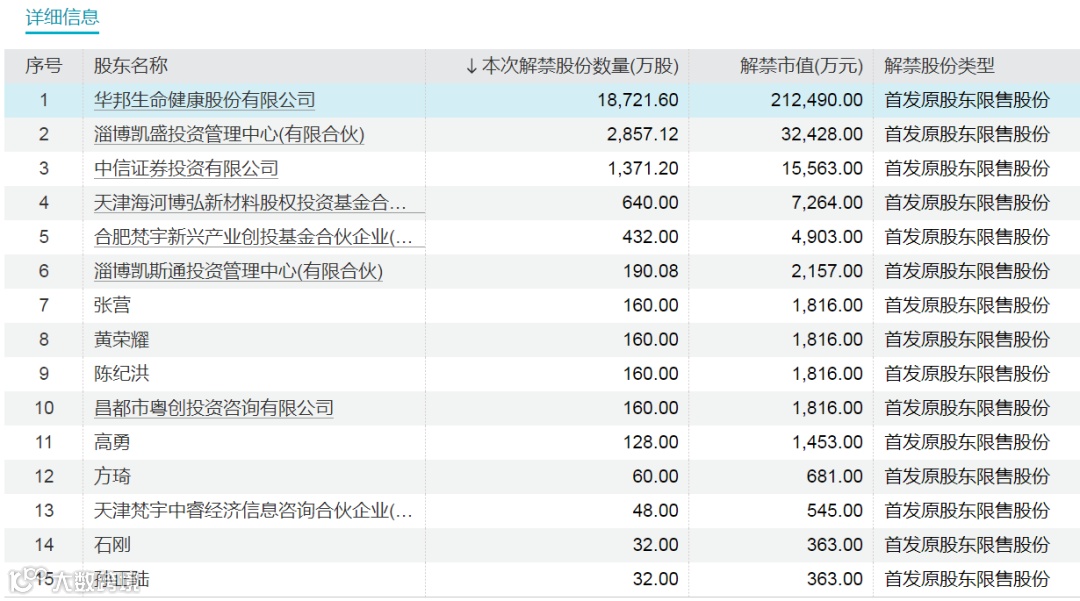
Task: Click sequence number 13 in the table
Action: coord(44,511)
